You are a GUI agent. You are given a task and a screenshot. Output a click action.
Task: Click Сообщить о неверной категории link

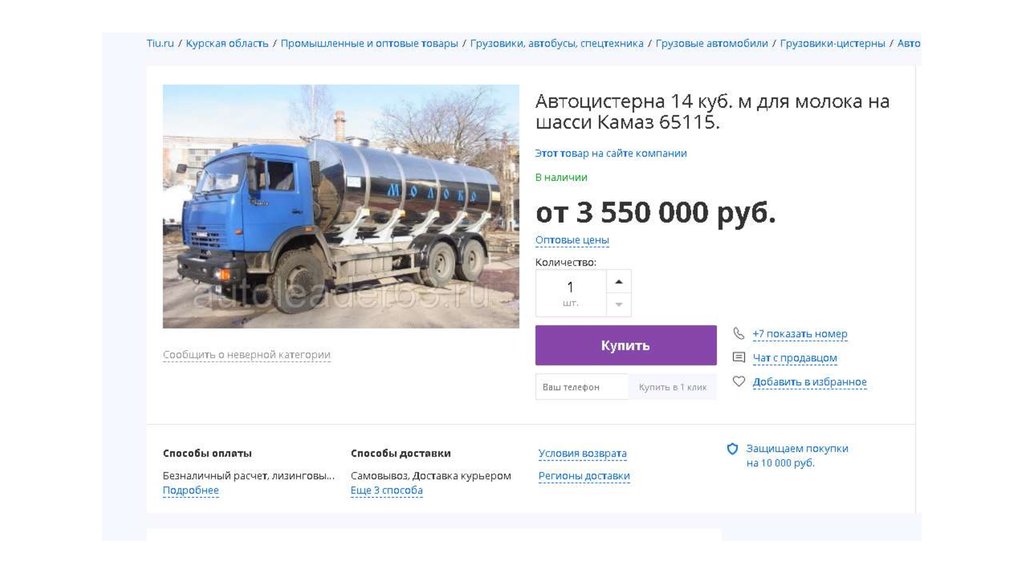(246, 355)
